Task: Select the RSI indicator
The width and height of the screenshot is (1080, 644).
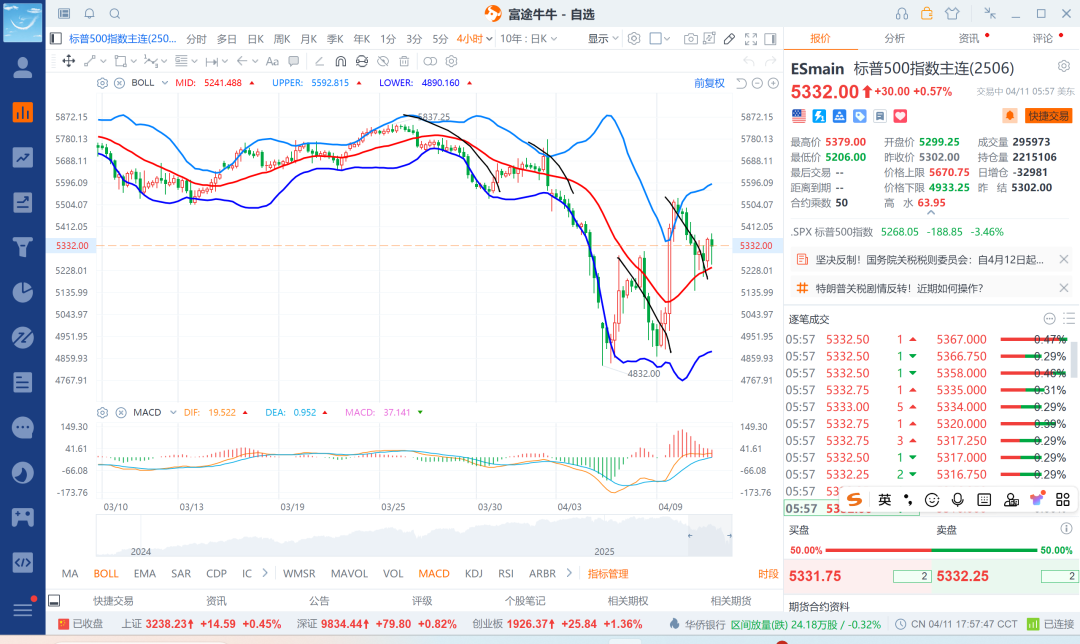Action: click(506, 573)
